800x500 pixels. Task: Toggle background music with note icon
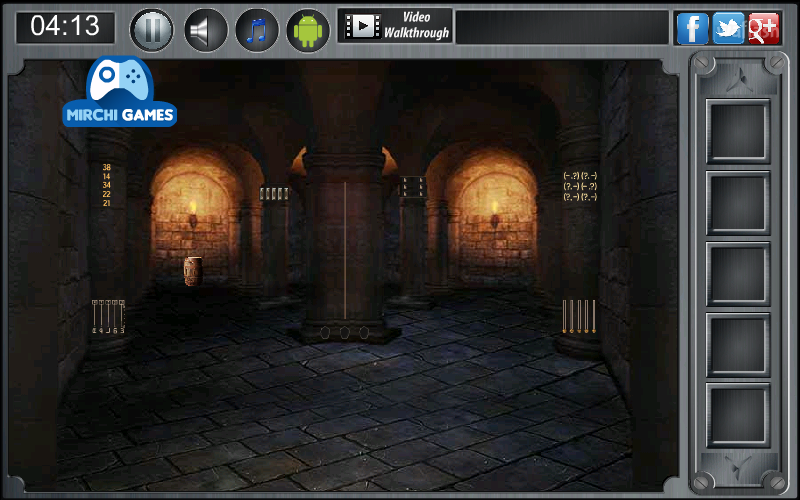click(257, 30)
